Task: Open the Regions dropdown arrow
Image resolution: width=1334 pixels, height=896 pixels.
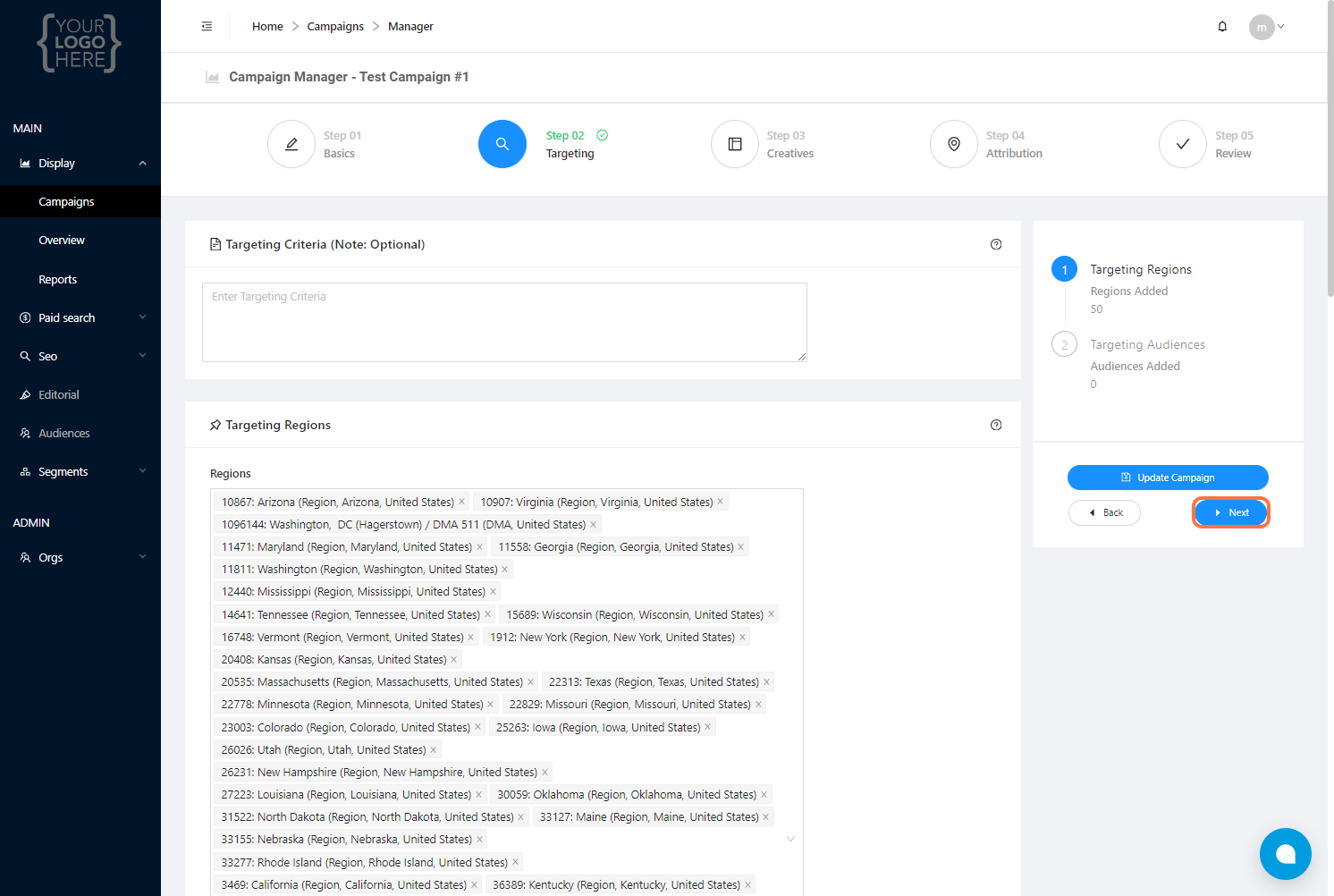Action: 790,839
